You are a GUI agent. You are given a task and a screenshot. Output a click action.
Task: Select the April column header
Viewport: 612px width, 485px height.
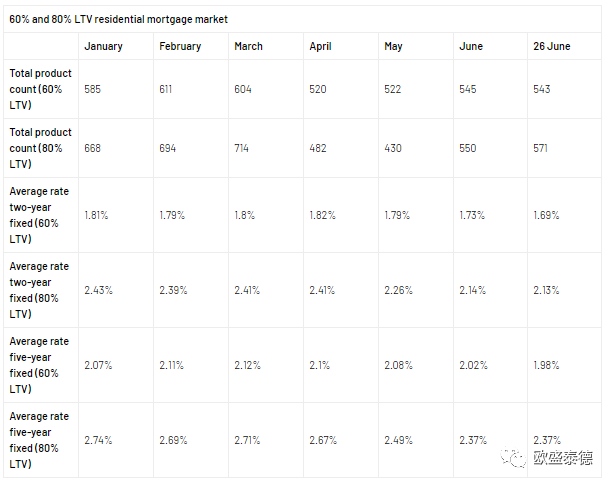tap(320, 46)
